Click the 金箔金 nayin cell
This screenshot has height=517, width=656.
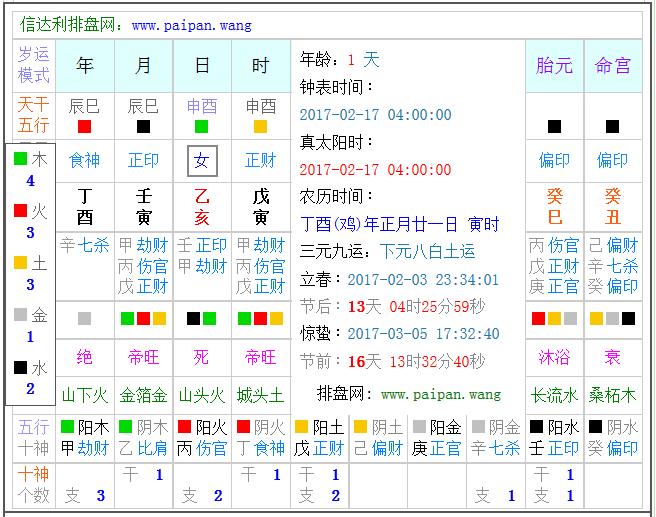click(x=143, y=395)
